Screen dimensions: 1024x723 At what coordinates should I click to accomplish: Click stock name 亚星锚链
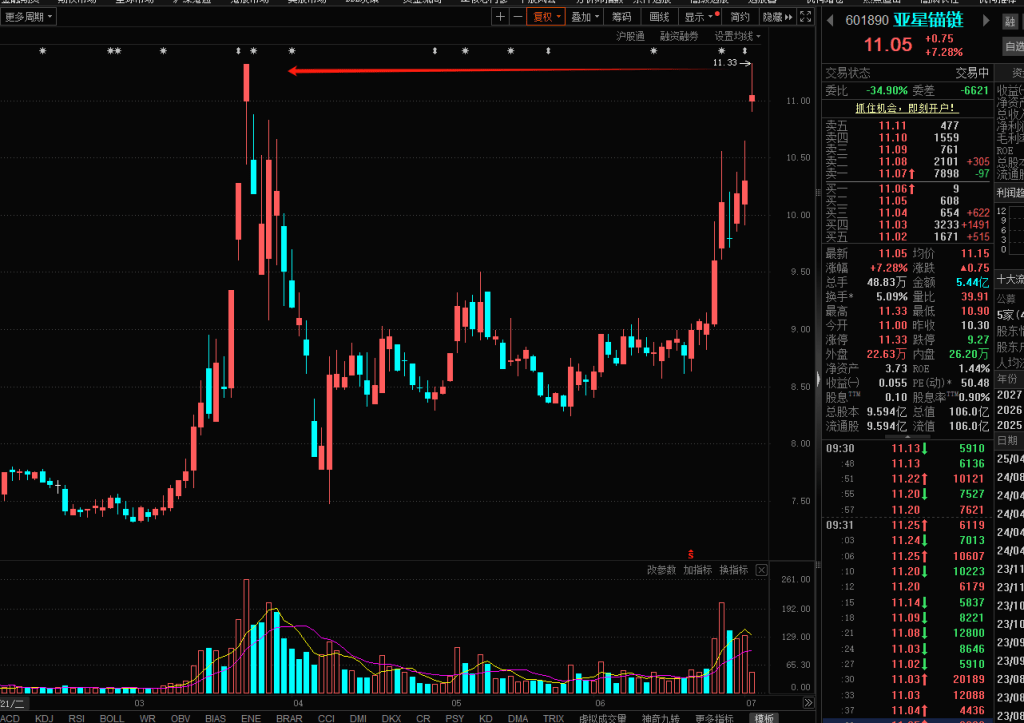tap(928, 20)
